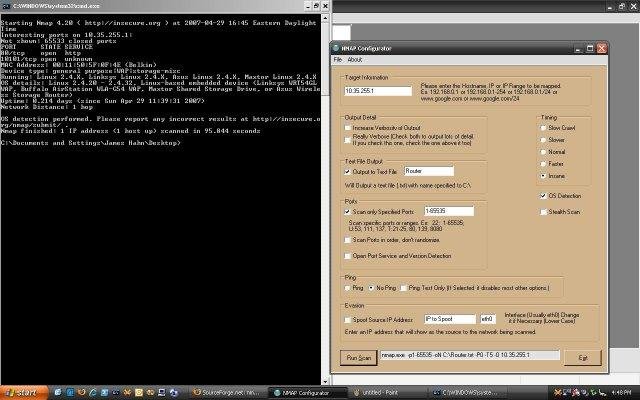Enable the Really Verbose checkbox
This screenshot has width=640, height=400.
pyautogui.click(x=348, y=140)
